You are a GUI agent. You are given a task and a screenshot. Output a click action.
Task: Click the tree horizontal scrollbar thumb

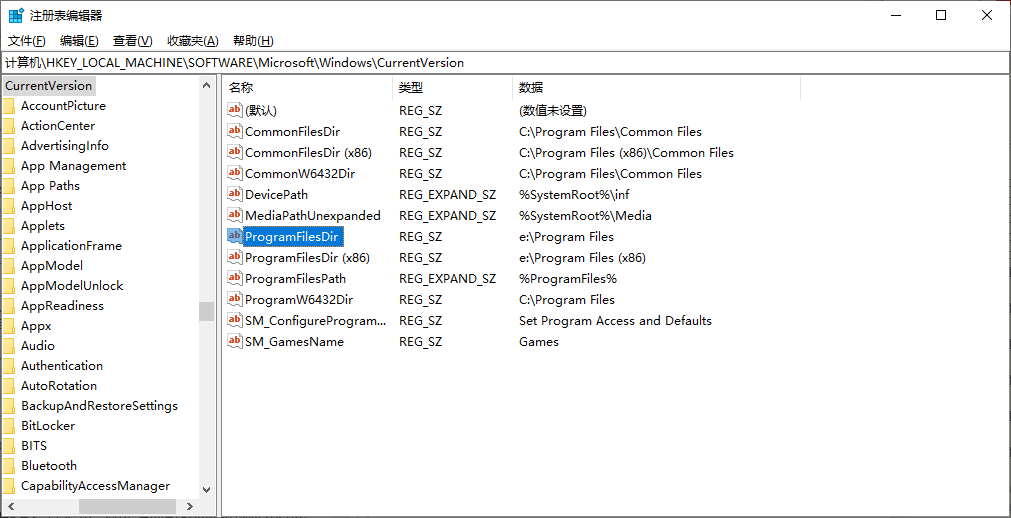point(127,506)
